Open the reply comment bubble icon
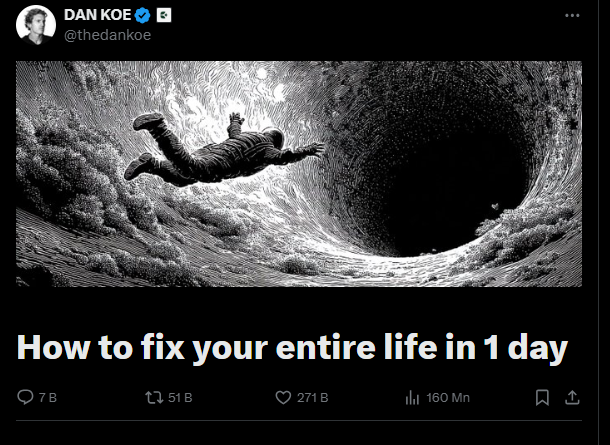This screenshot has height=445, width=610. click(x=25, y=397)
